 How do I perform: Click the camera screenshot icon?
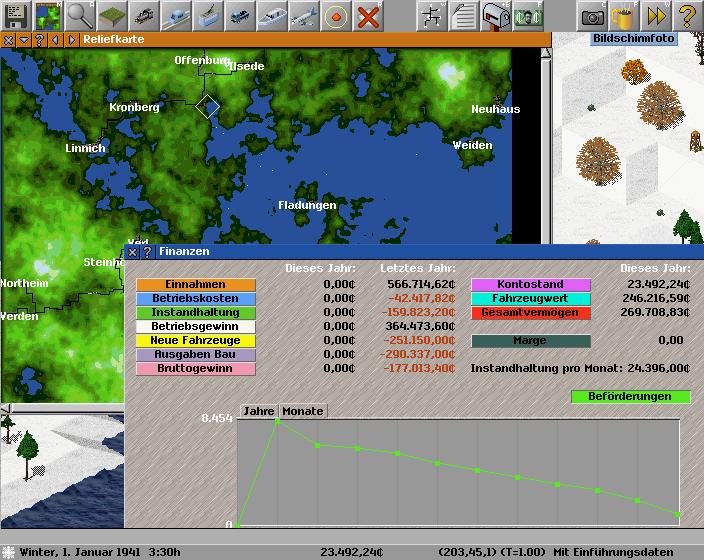(593, 16)
